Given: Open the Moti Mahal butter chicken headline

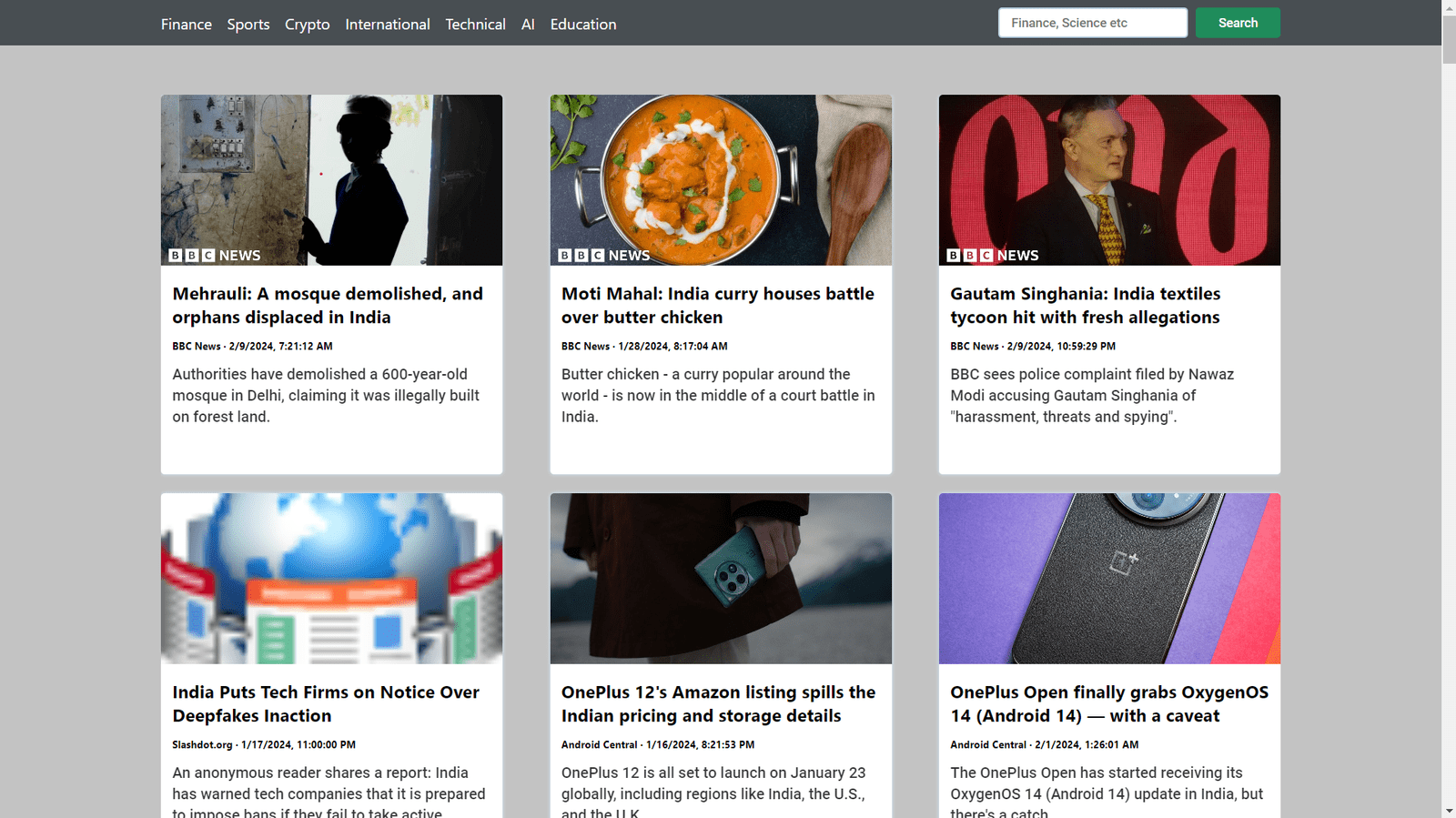Looking at the screenshot, I should click(x=717, y=306).
